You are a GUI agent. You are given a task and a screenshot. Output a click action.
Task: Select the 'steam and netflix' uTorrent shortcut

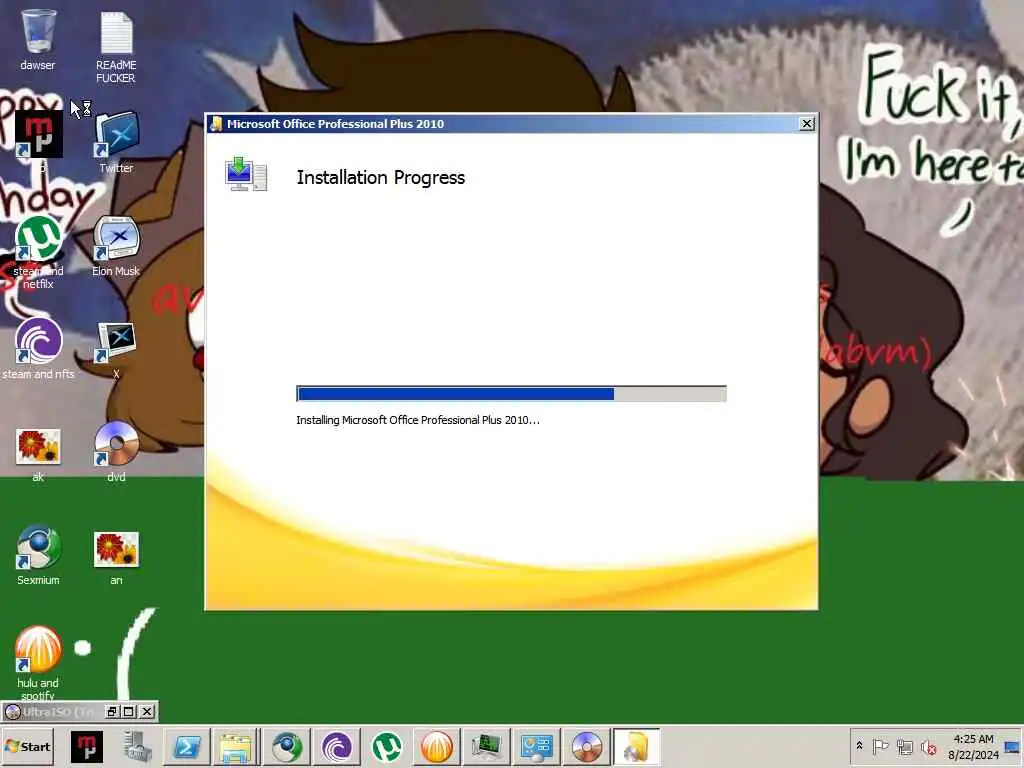tap(38, 252)
